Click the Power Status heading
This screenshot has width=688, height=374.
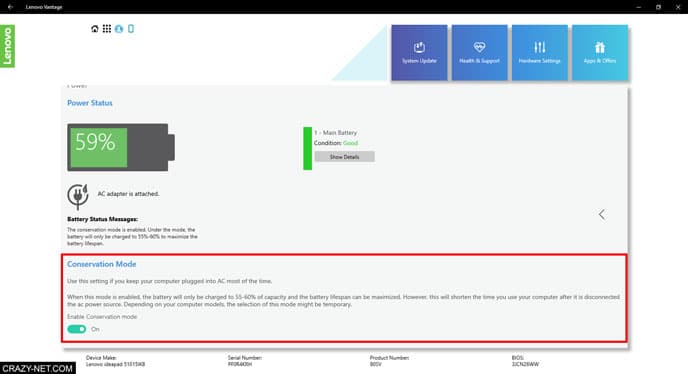click(x=90, y=103)
